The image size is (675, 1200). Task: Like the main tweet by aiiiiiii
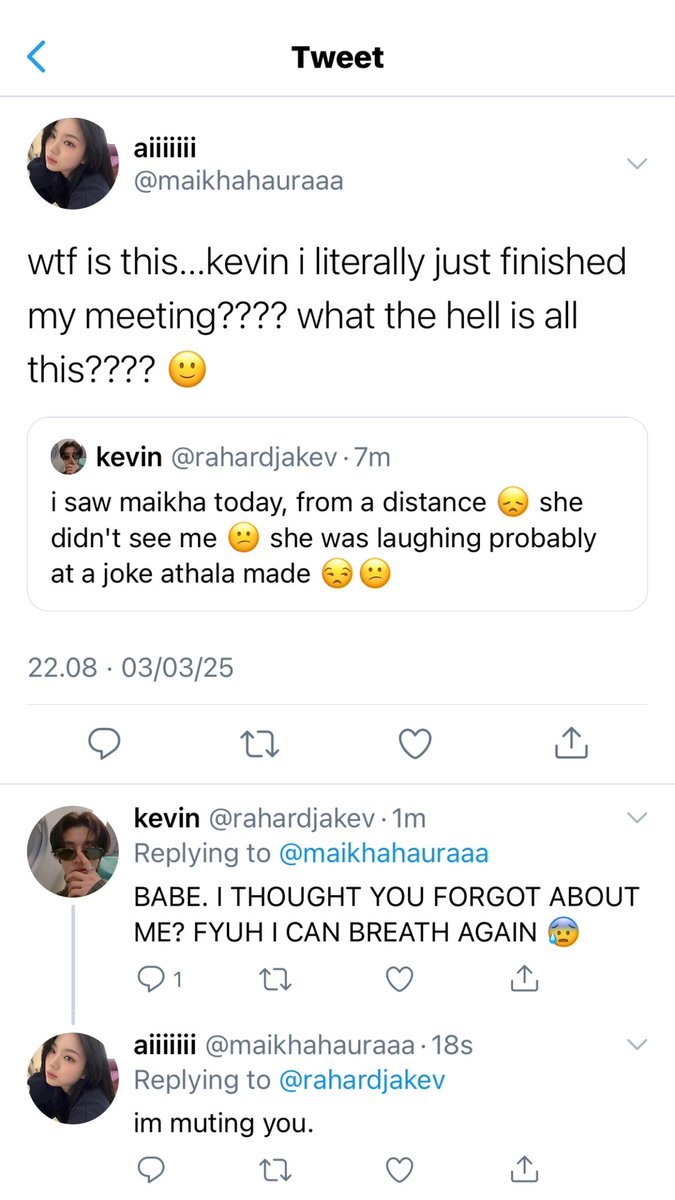pyautogui.click(x=415, y=744)
